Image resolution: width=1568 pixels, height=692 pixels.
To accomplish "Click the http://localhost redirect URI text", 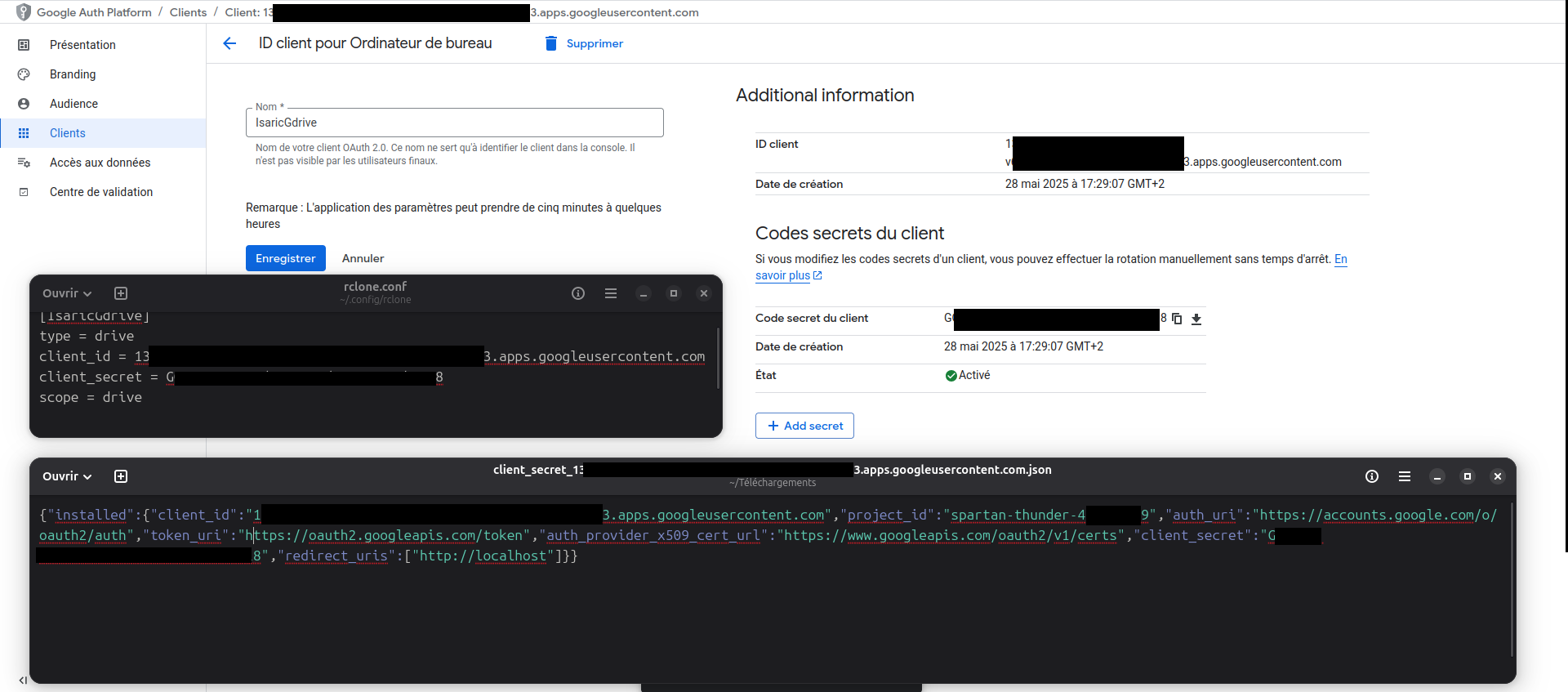I will point(483,556).
